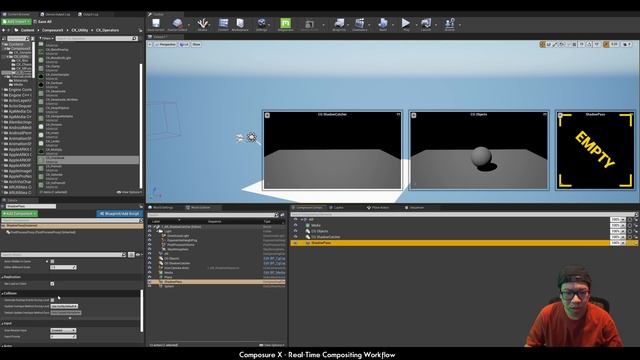Click CX_Utility in breadcrumb path
The height and width of the screenshot is (360, 640).
[x=80, y=30]
